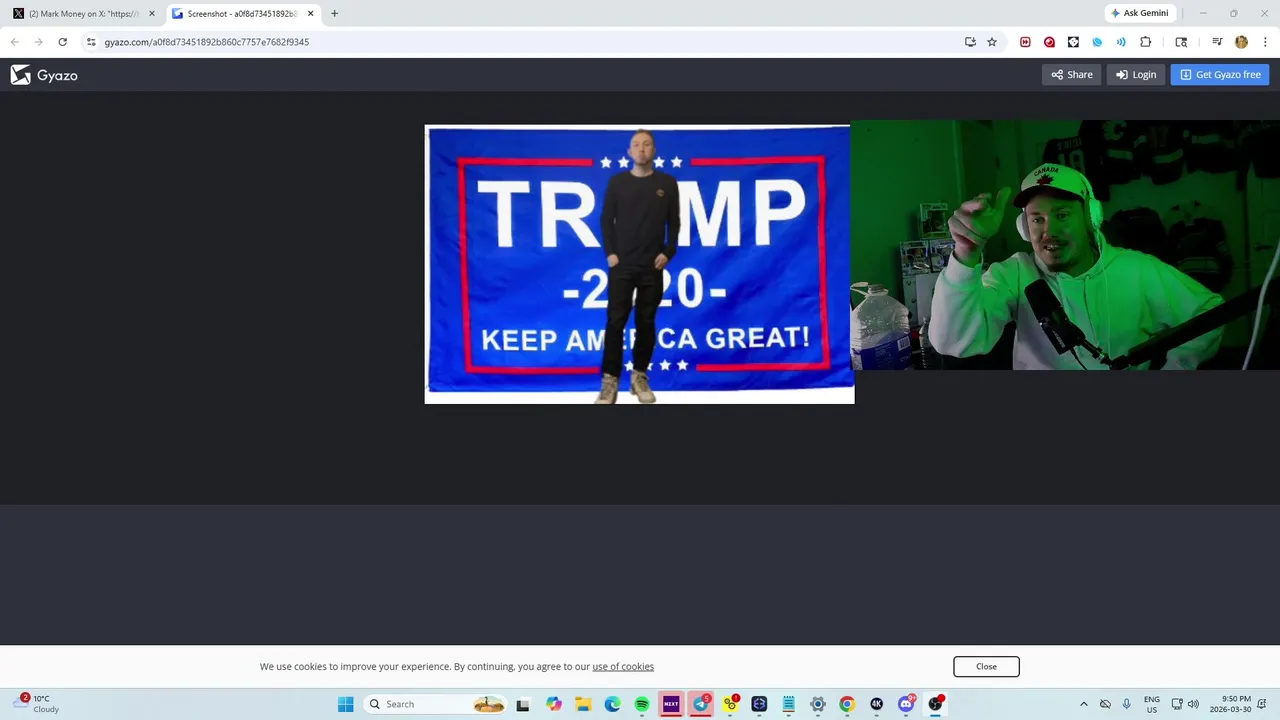Image resolution: width=1280 pixels, height=720 pixels.
Task: Click the Login button
Action: [1136, 75]
